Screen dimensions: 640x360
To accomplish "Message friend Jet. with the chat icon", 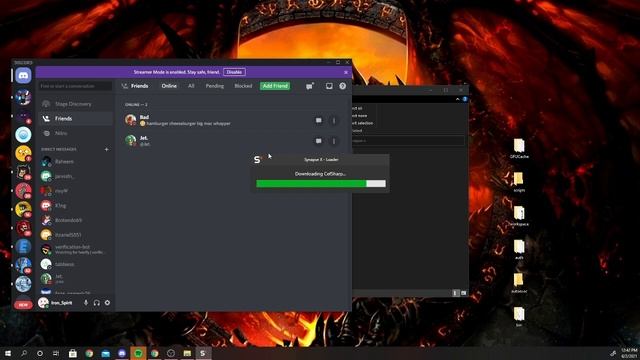I will tap(318, 141).
